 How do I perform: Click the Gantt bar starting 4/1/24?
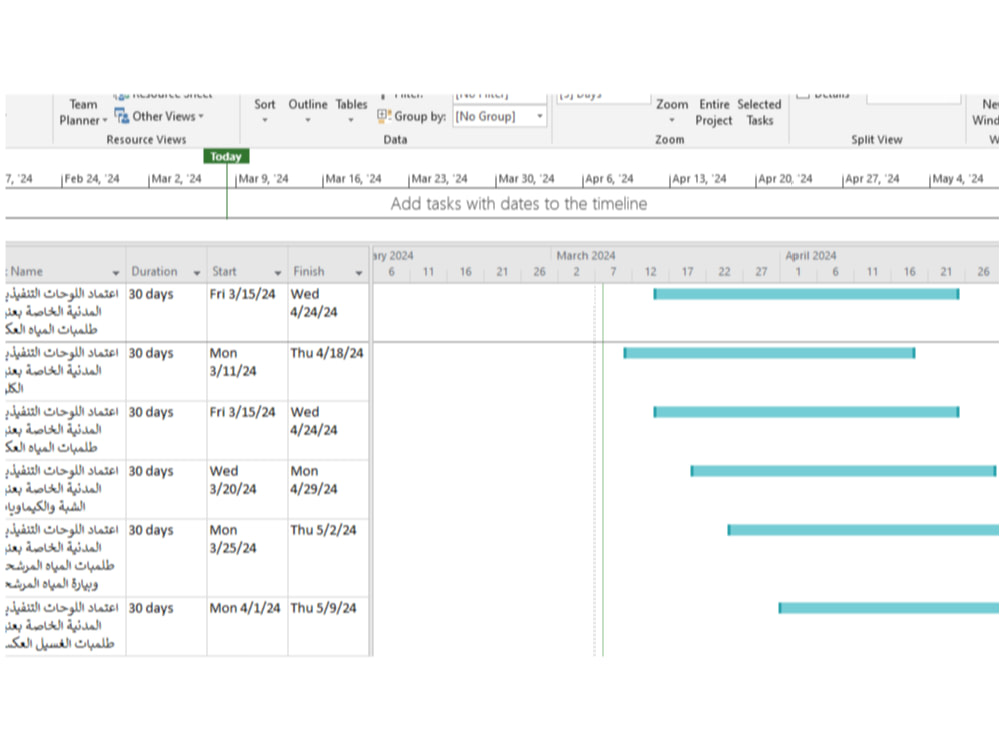pos(888,608)
